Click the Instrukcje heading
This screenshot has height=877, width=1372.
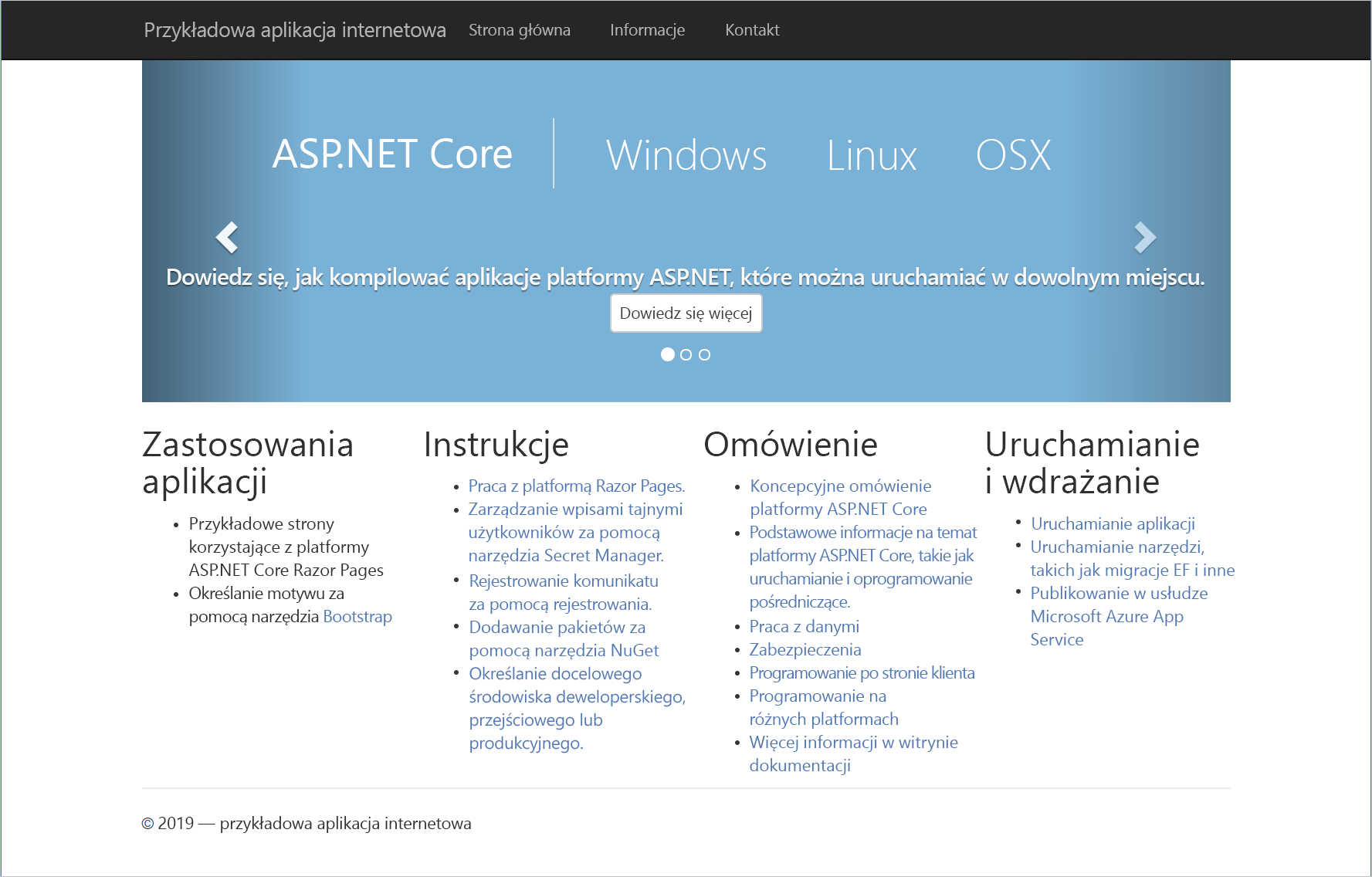[x=496, y=445]
